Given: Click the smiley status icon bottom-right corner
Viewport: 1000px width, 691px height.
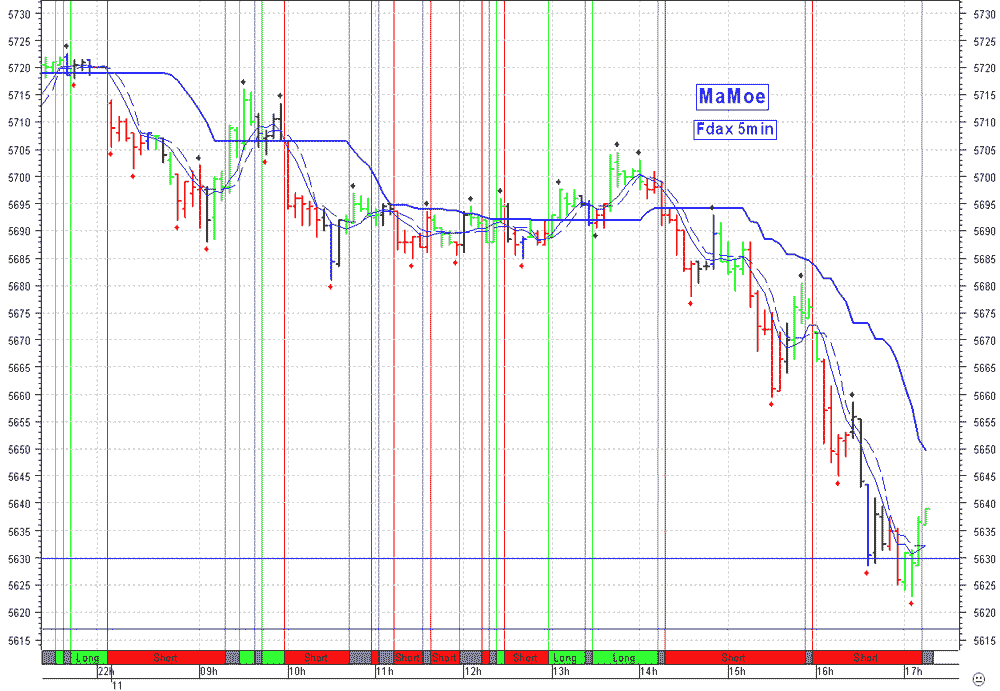Looking at the screenshot, I should pyautogui.click(x=977, y=677).
